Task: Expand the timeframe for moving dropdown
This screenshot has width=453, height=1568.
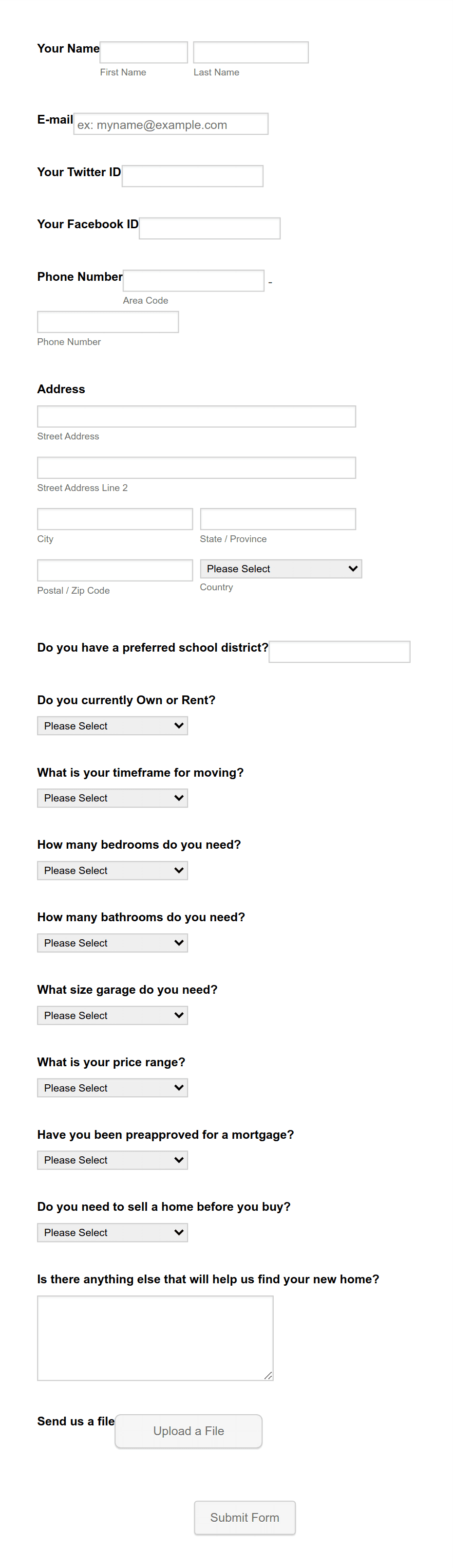Action: pos(113,798)
